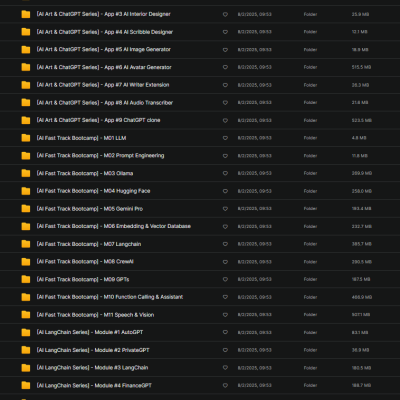The height and width of the screenshot is (400, 400).
Task: Toggle favorite heart for M03 Ollama
Action: click(225, 173)
